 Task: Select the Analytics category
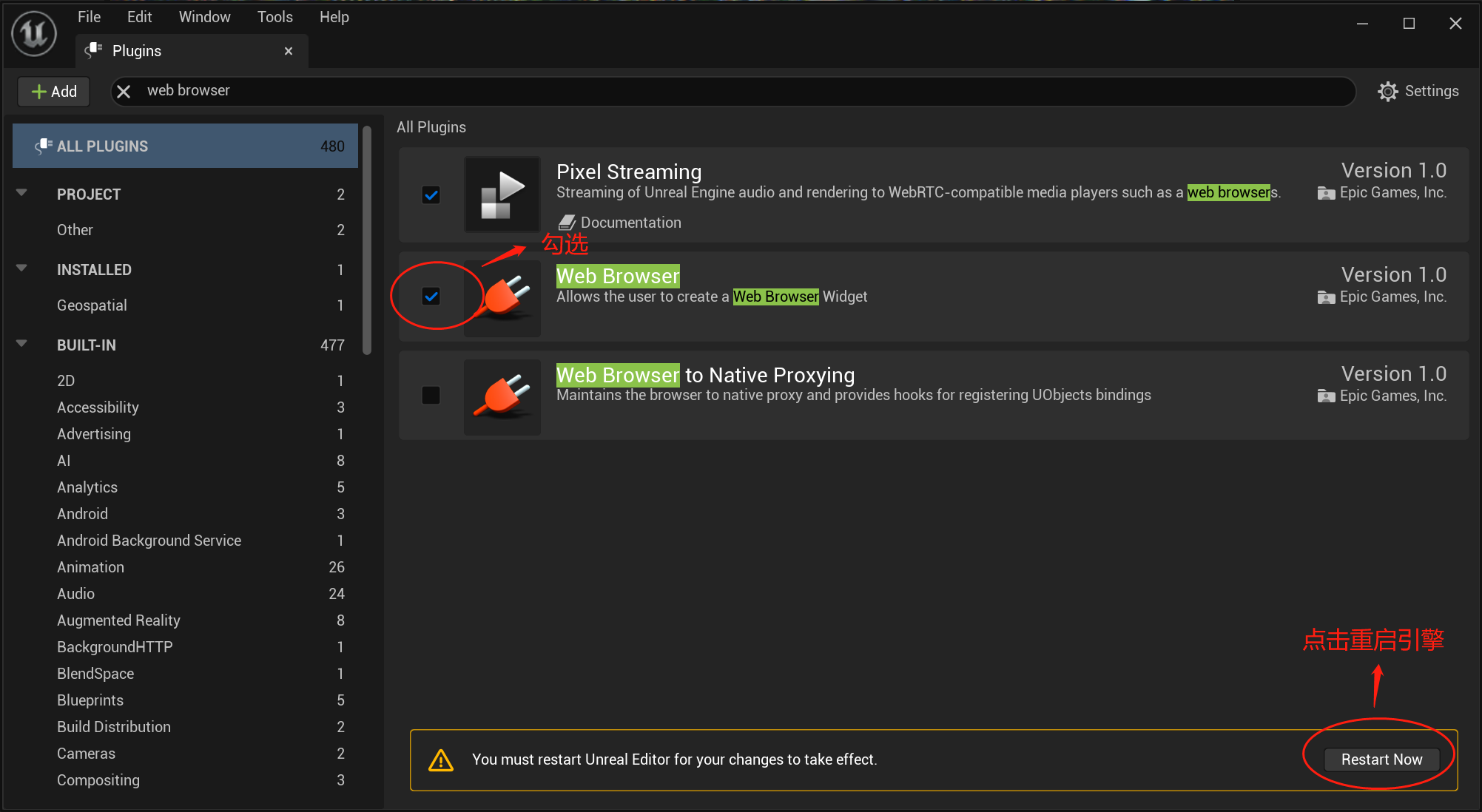click(x=185, y=487)
